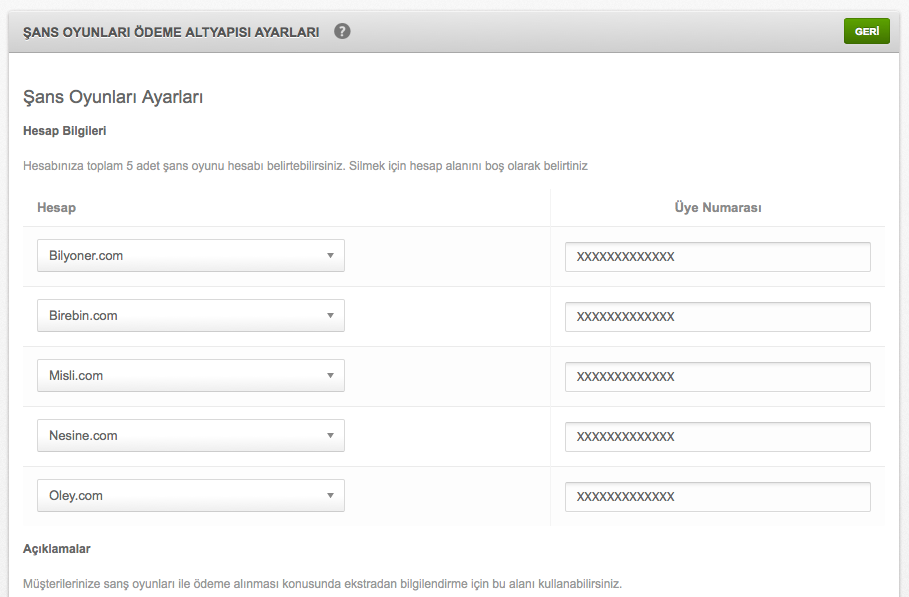
Task: Open the Birebin.com account dropdown
Action: (191, 315)
